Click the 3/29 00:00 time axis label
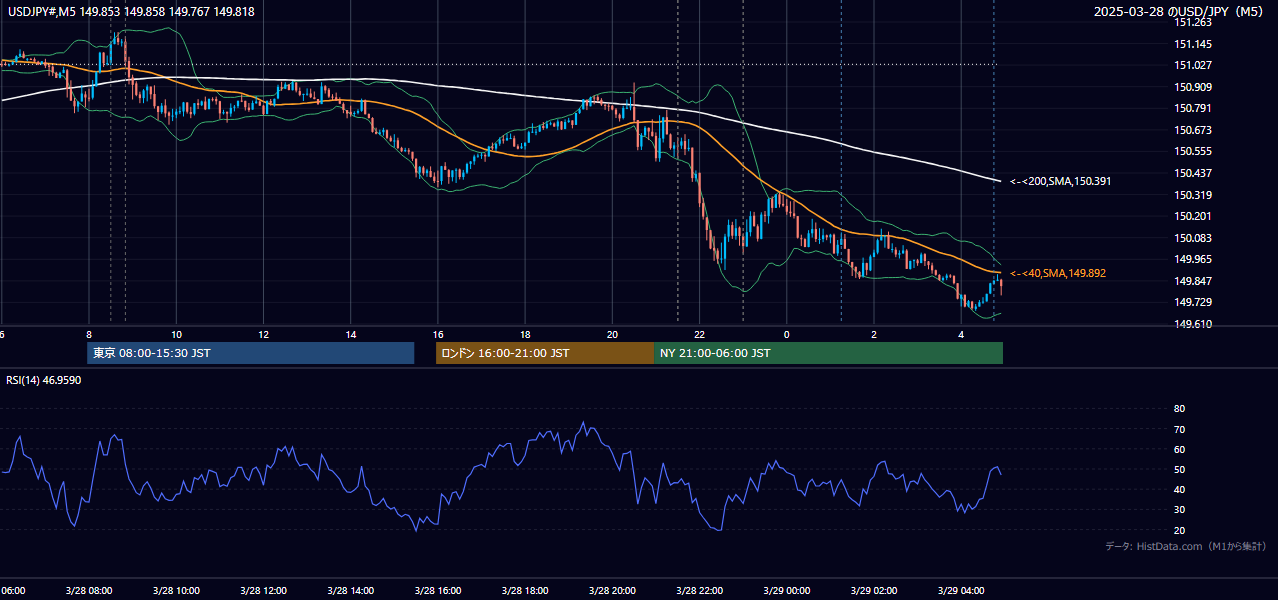 coord(786,590)
